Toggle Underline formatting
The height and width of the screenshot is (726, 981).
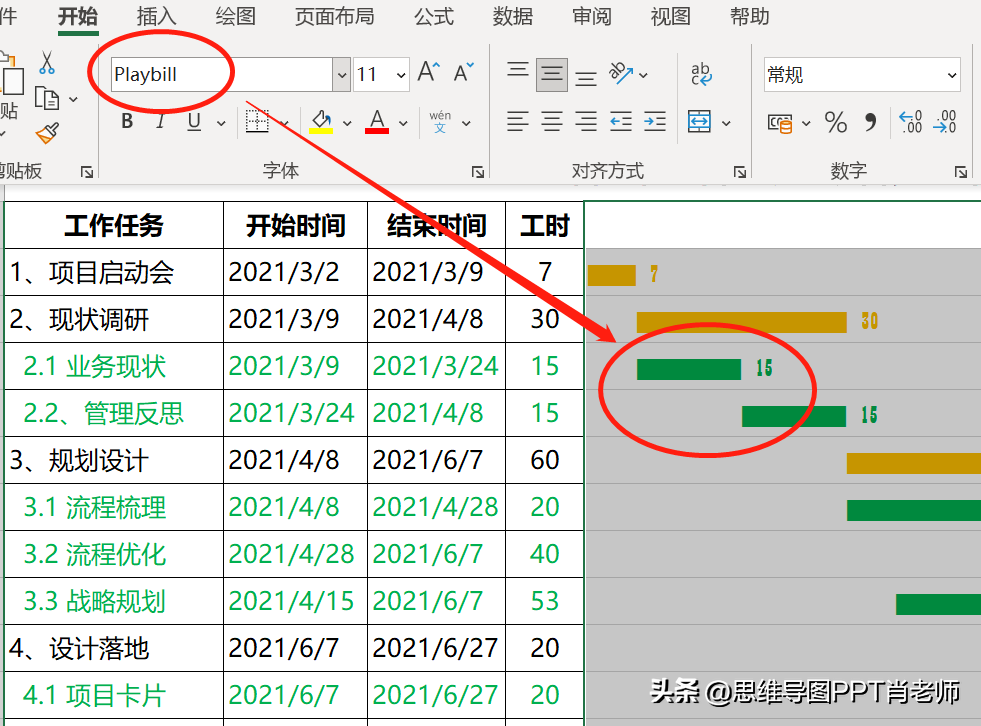point(194,121)
